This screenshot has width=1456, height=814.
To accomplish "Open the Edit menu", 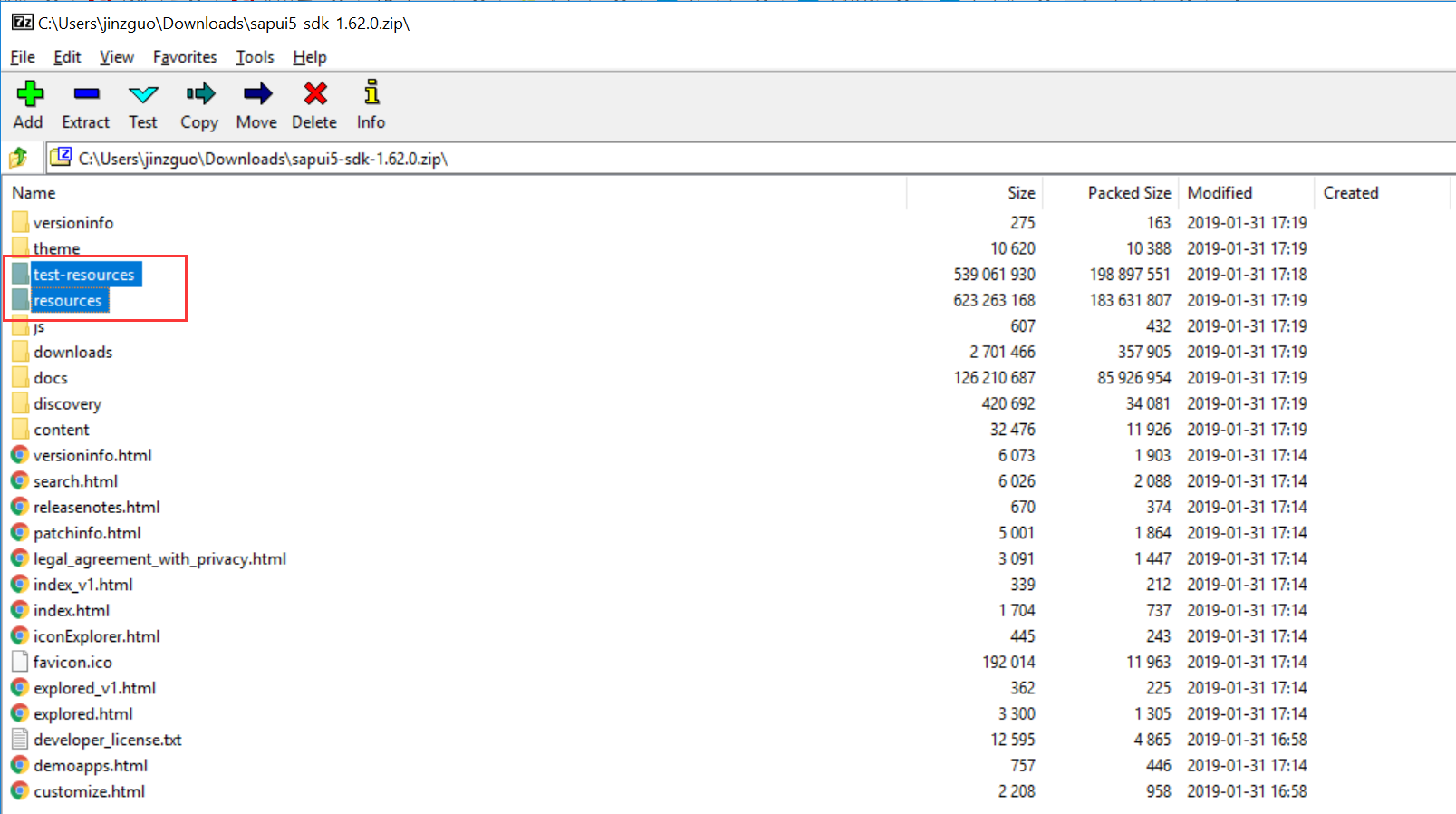I will pyautogui.click(x=67, y=57).
